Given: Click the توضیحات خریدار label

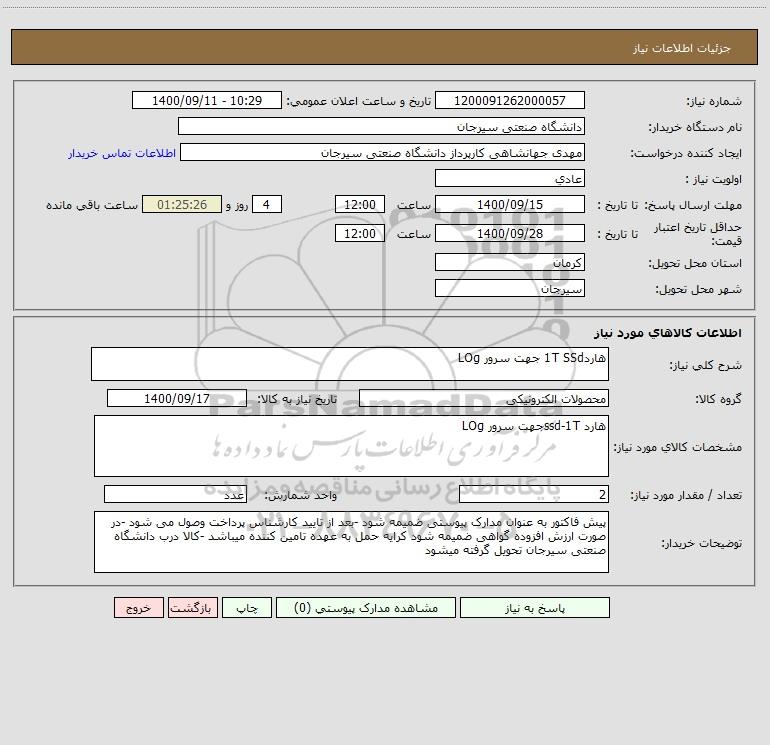Looking at the screenshot, I should pos(702,543).
